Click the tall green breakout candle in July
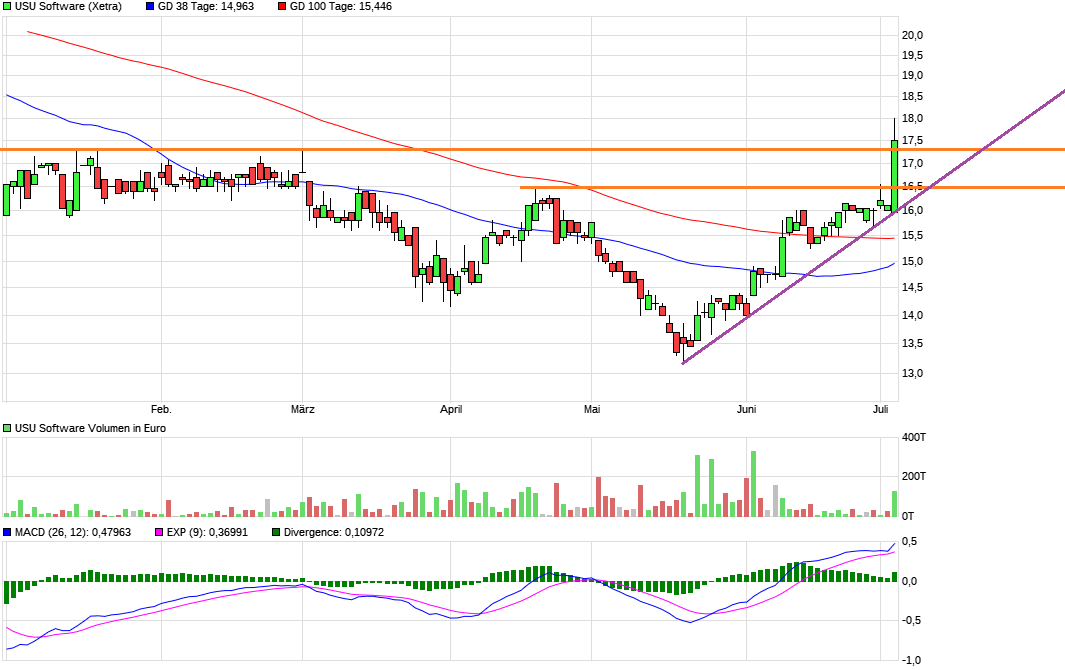The width and height of the screenshot is (1065, 670). [x=895, y=175]
